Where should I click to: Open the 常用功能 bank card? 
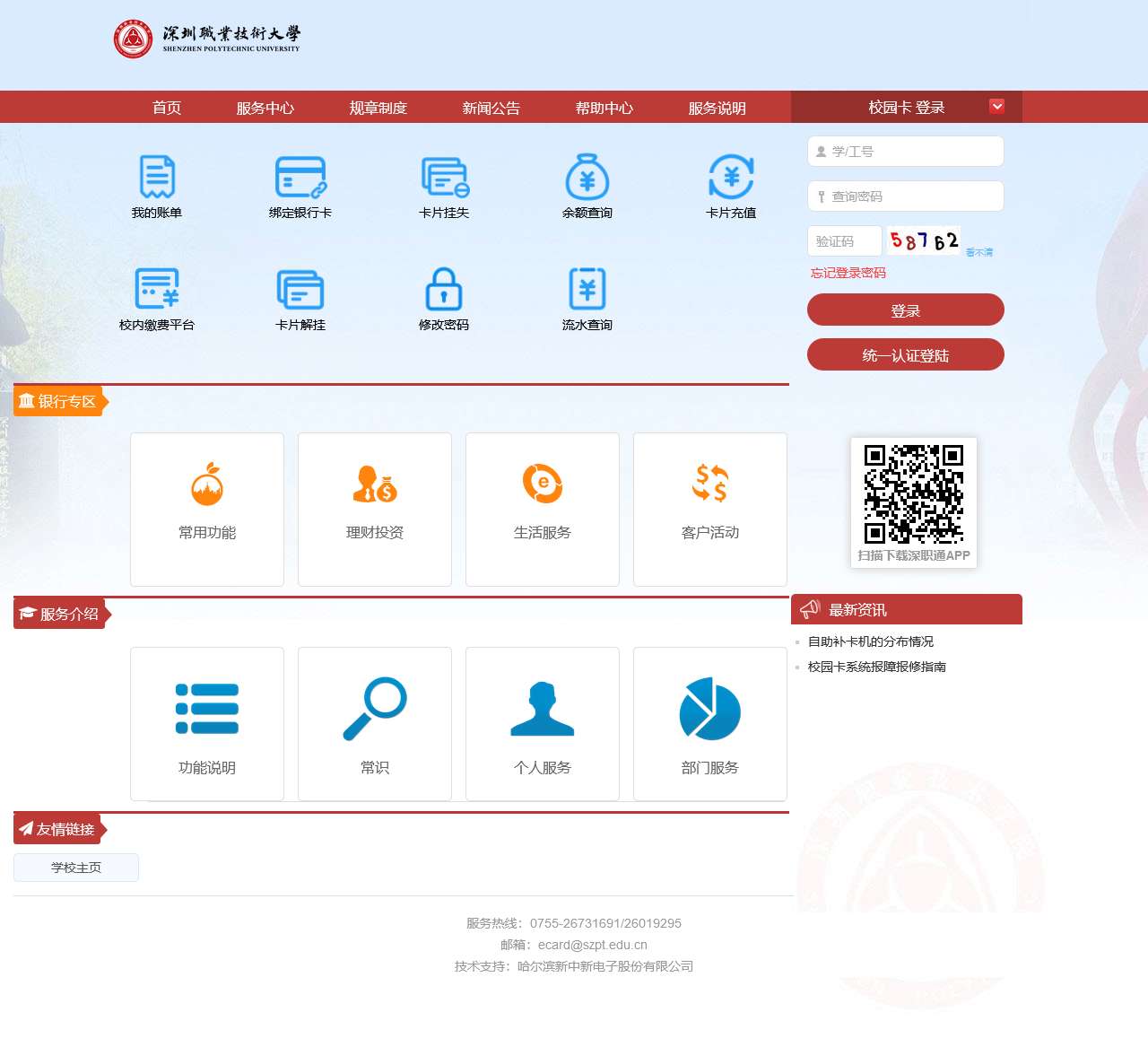pos(207,510)
